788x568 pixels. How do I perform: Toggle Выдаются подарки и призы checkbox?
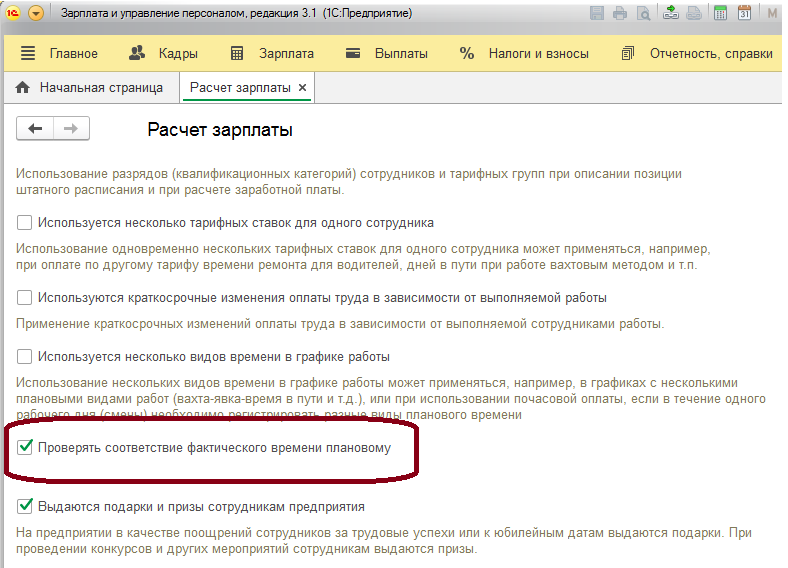click(25, 506)
